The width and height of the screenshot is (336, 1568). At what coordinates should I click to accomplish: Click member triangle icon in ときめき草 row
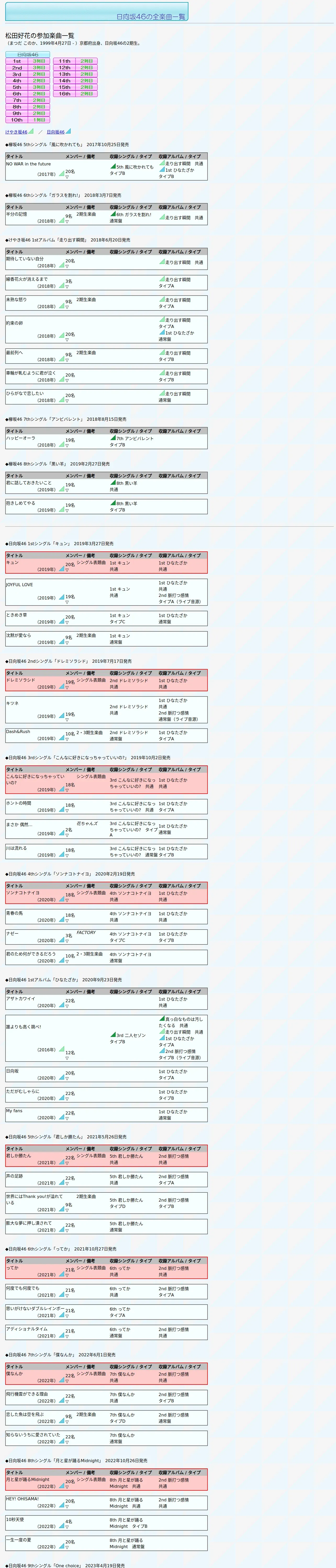pyautogui.click(x=61, y=621)
